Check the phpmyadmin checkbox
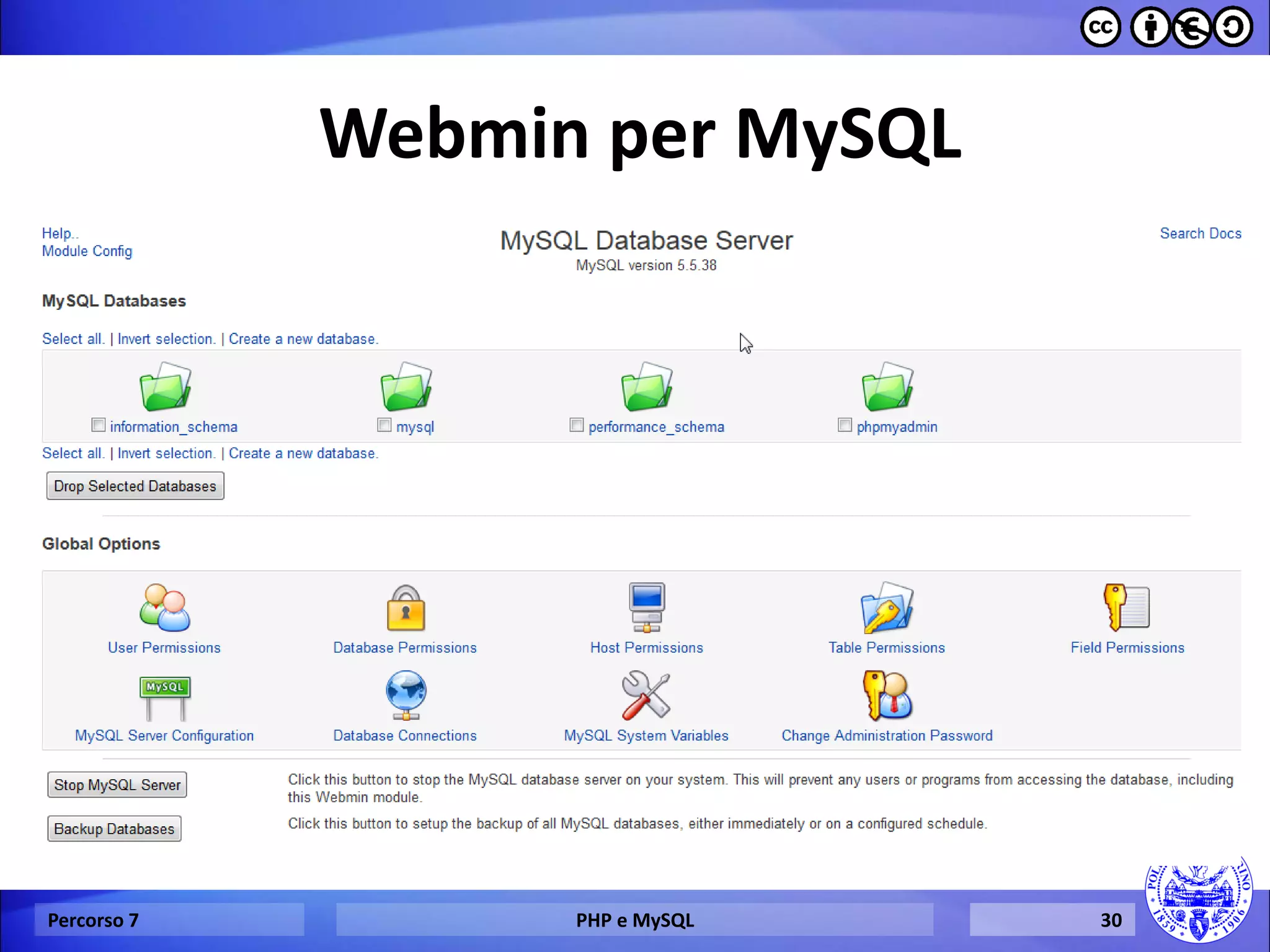This screenshot has width=1270, height=952. (845, 425)
